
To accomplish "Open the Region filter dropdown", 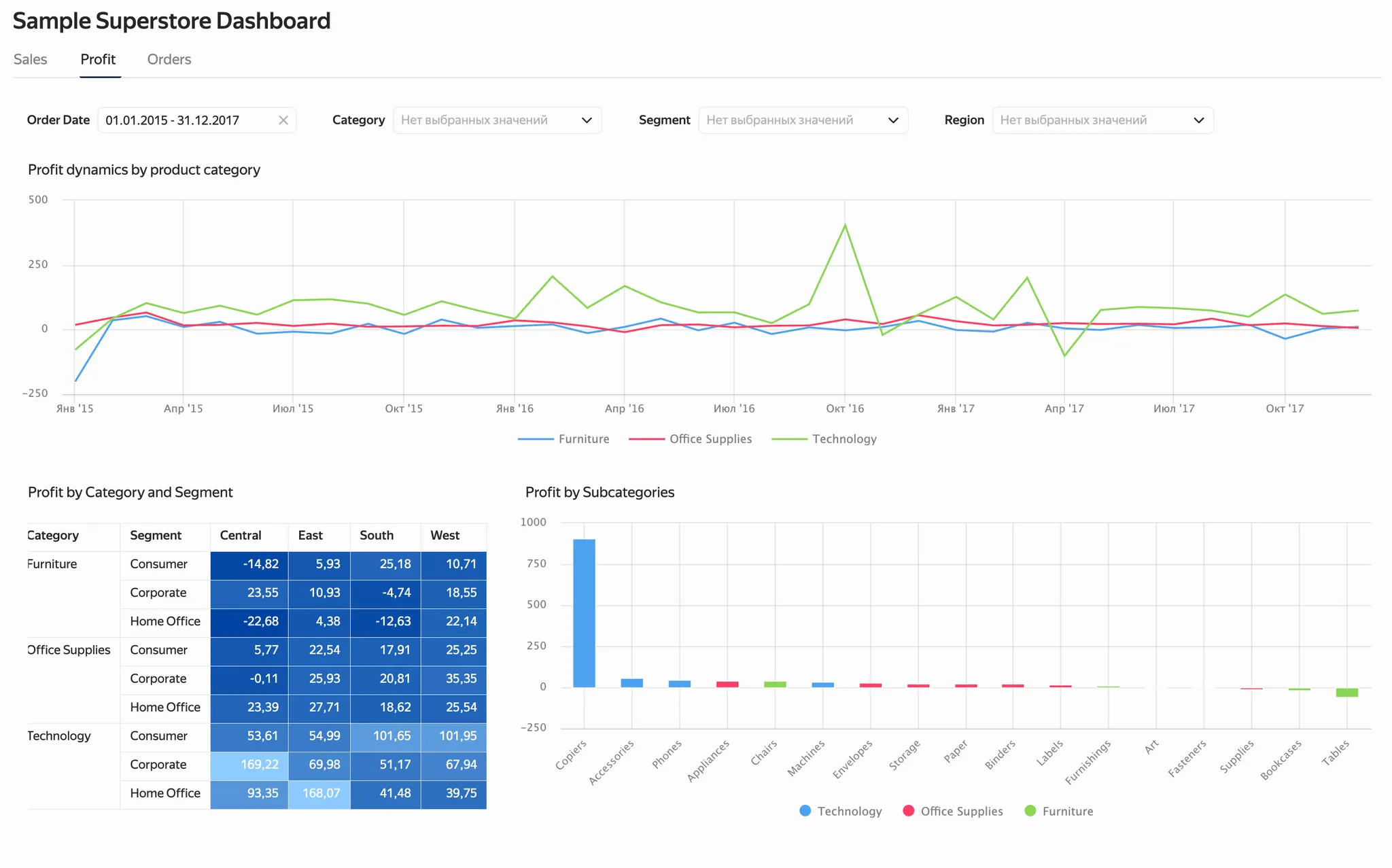I will [1102, 120].
